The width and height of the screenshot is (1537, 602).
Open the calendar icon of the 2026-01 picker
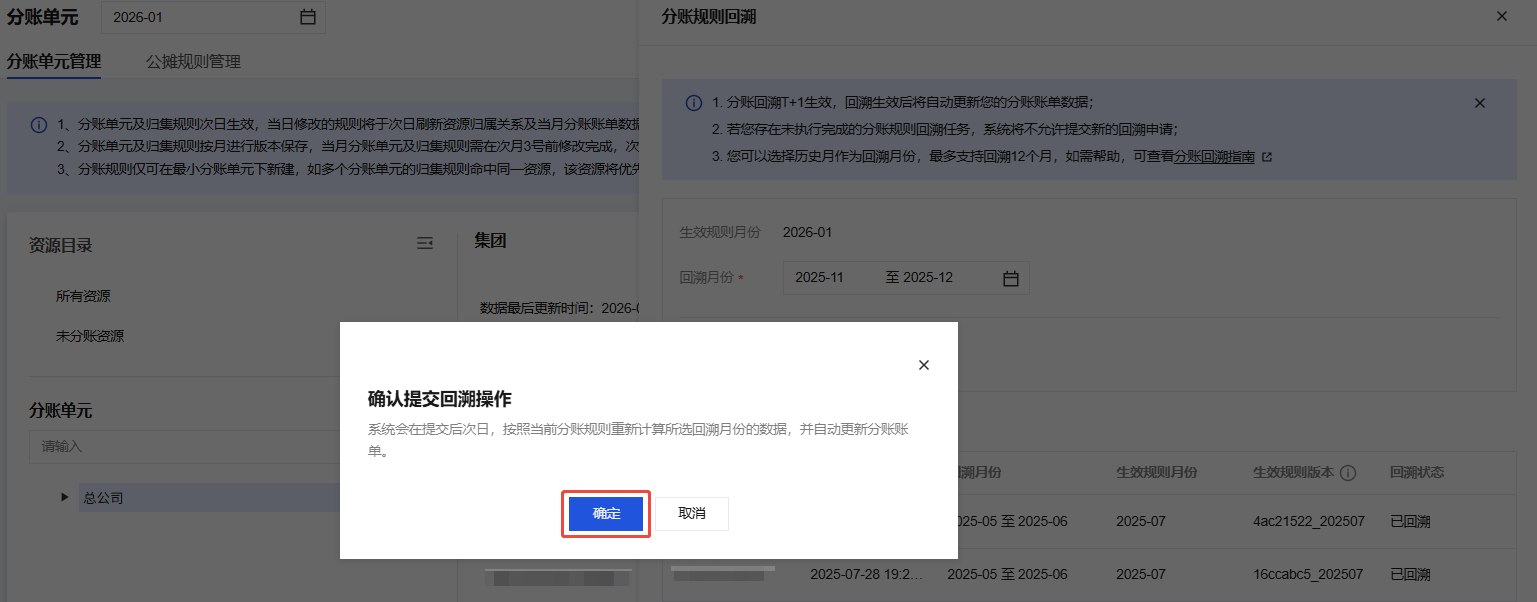[x=308, y=17]
